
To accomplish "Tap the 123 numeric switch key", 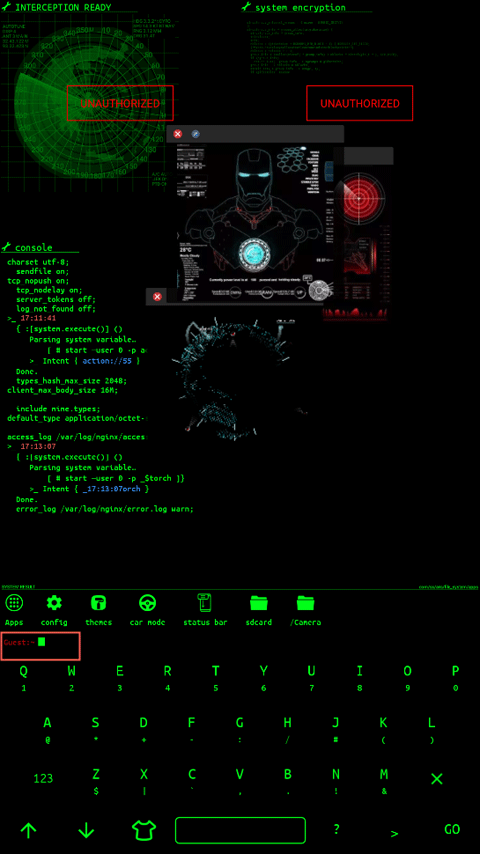I will [x=43, y=778].
